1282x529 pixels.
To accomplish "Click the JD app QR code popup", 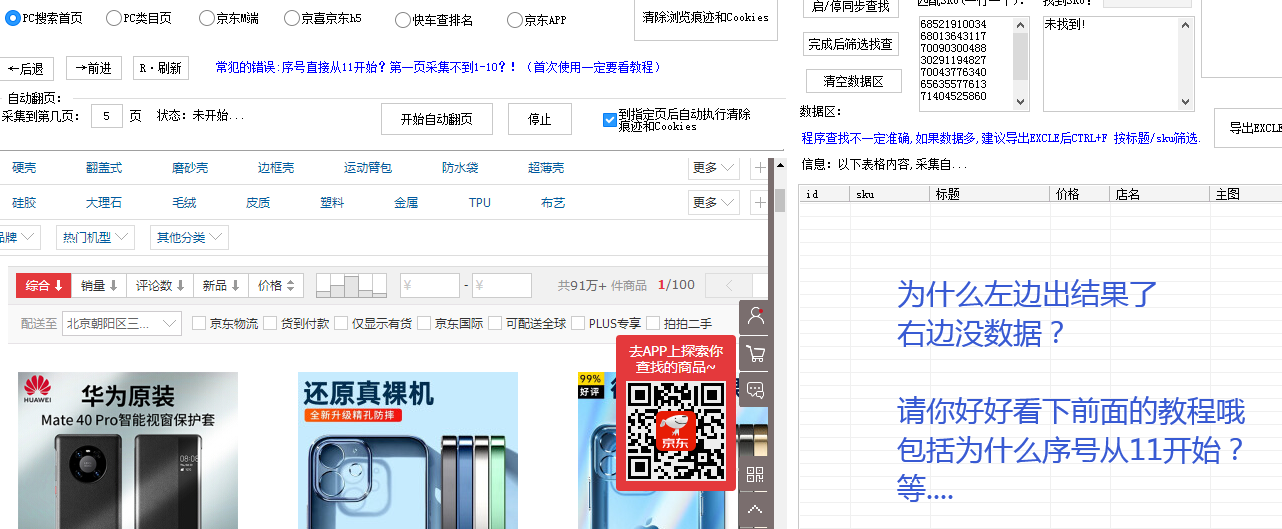I will point(675,412).
